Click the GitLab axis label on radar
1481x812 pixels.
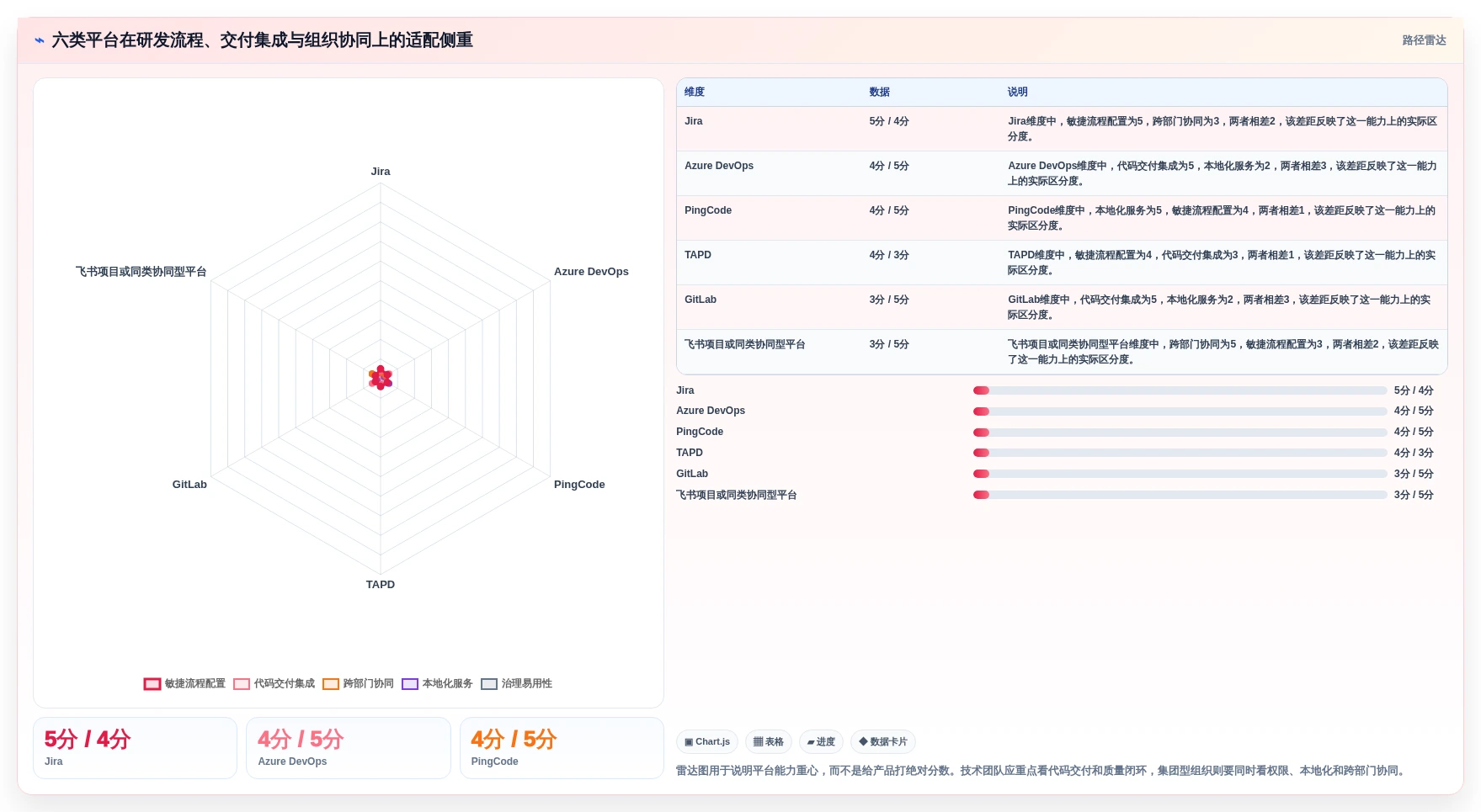[189, 485]
